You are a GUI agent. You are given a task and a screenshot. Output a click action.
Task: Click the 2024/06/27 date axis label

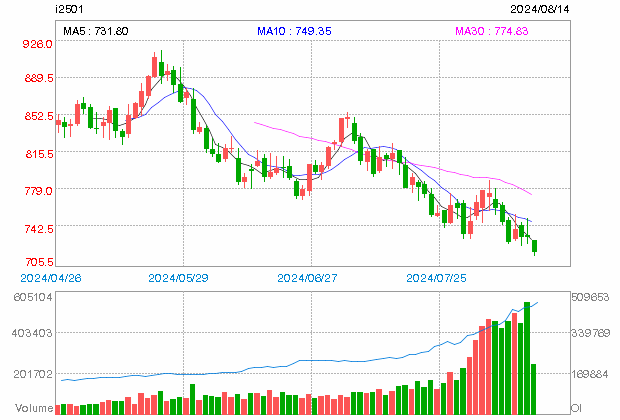point(307,278)
